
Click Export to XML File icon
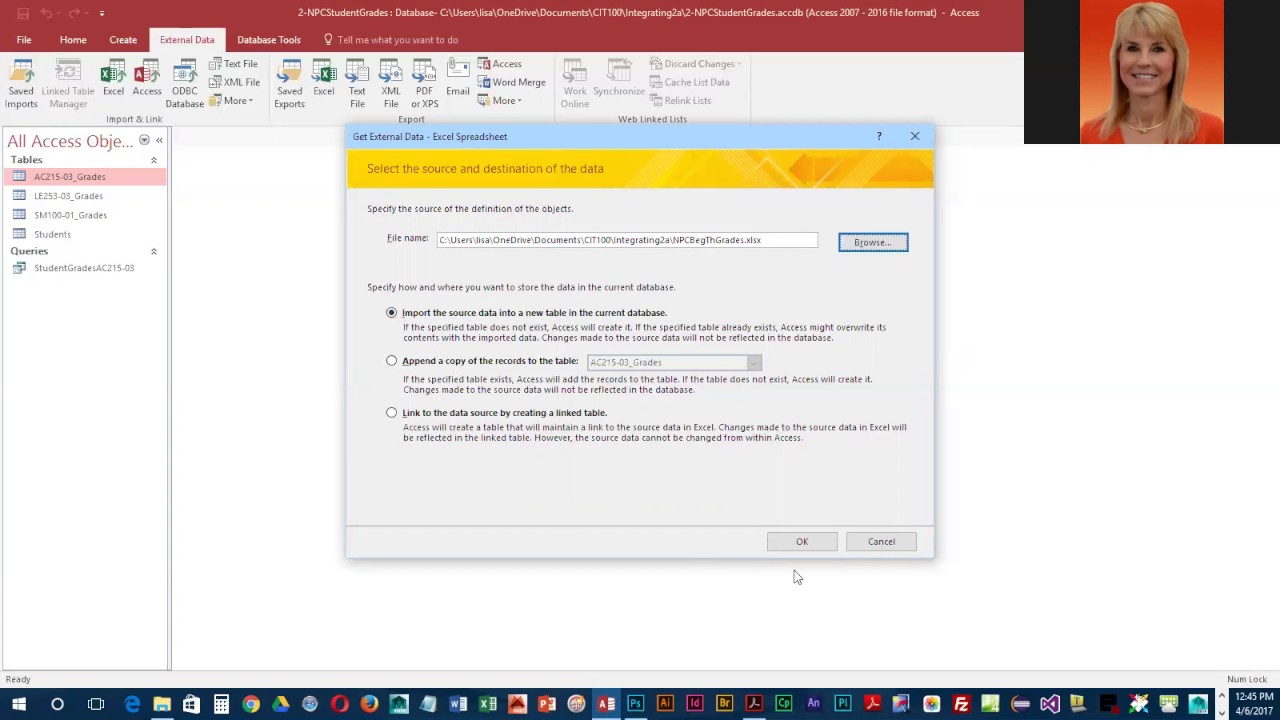(x=391, y=84)
